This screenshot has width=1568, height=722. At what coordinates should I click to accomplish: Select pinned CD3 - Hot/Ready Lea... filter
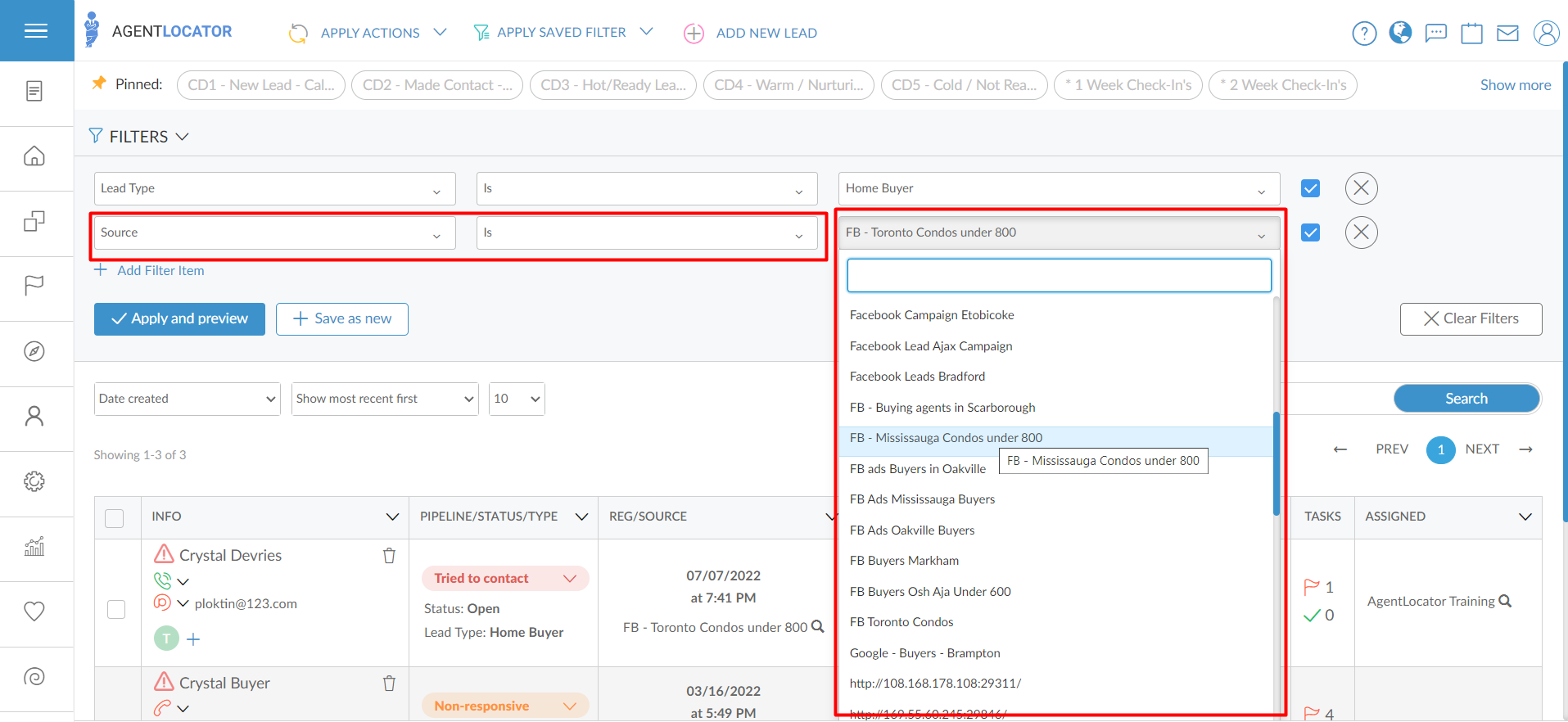[x=613, y=85]
